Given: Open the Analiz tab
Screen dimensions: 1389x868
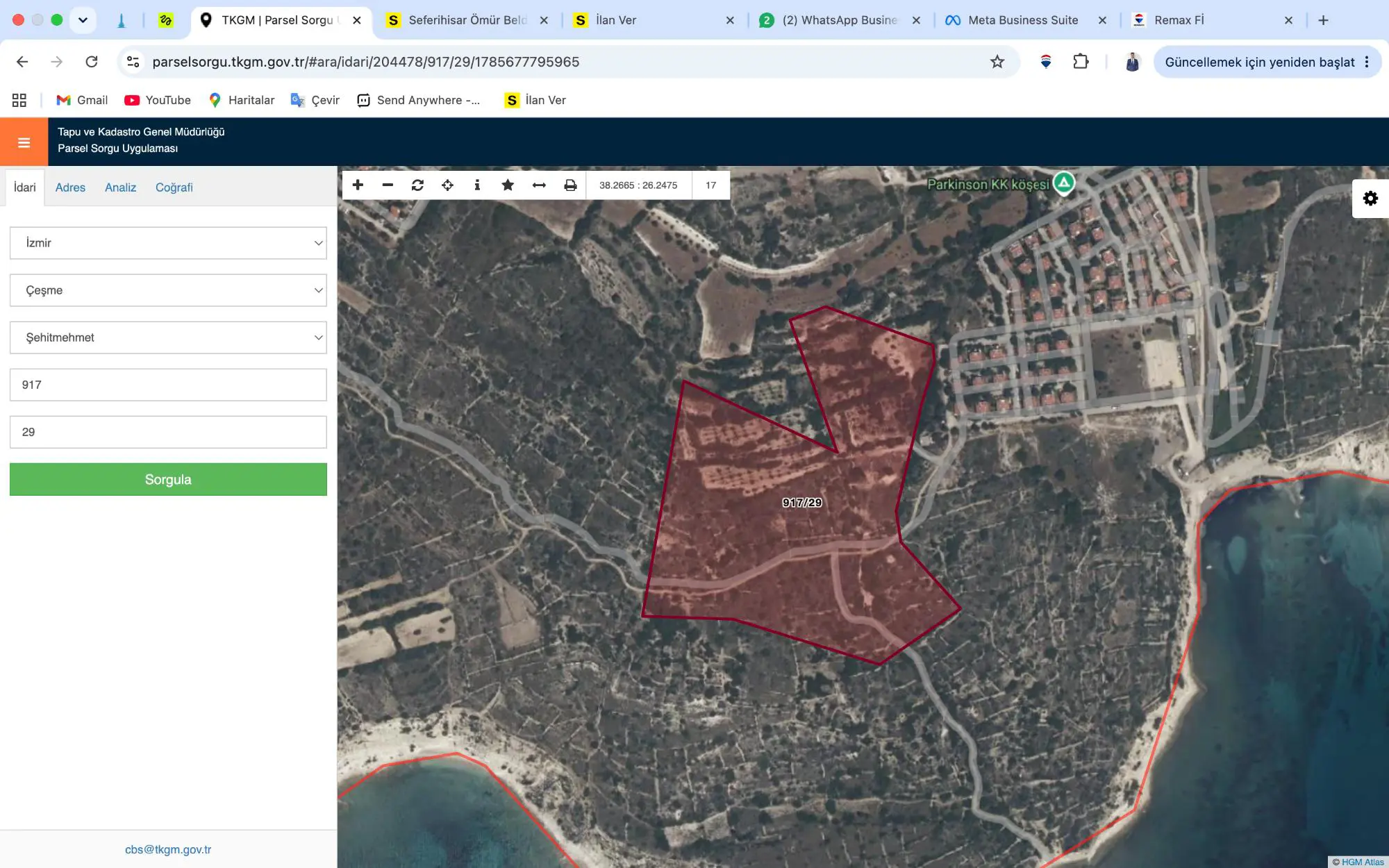Looking at the screenshot, I should click(x=120, y=187).
